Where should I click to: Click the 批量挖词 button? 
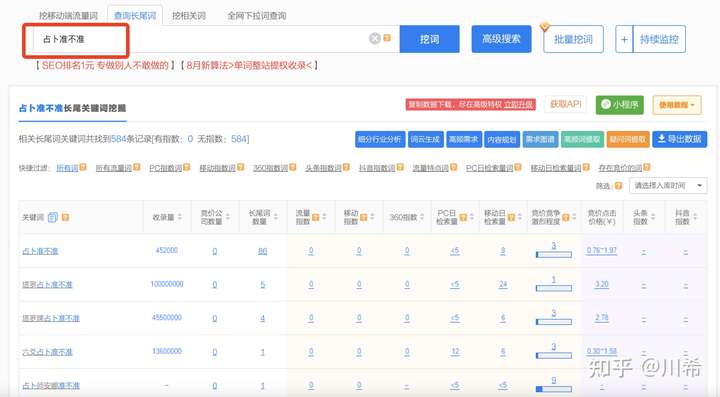click(573, 39)
